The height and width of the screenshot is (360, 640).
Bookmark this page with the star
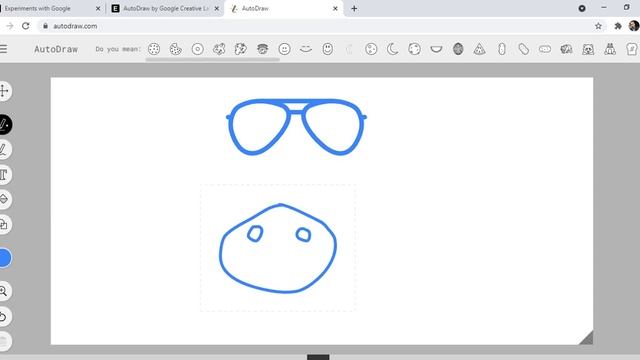coord(598,26)
